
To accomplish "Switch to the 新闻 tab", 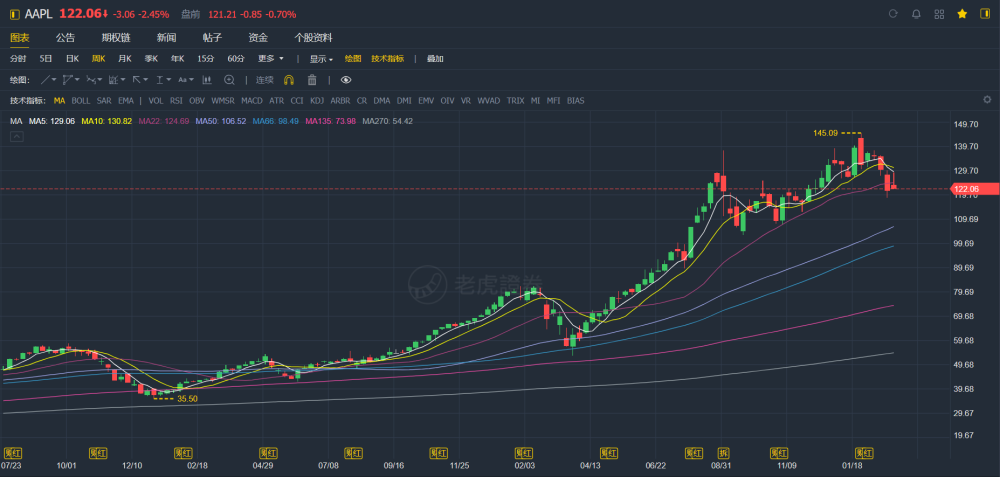I will [166, 38].
